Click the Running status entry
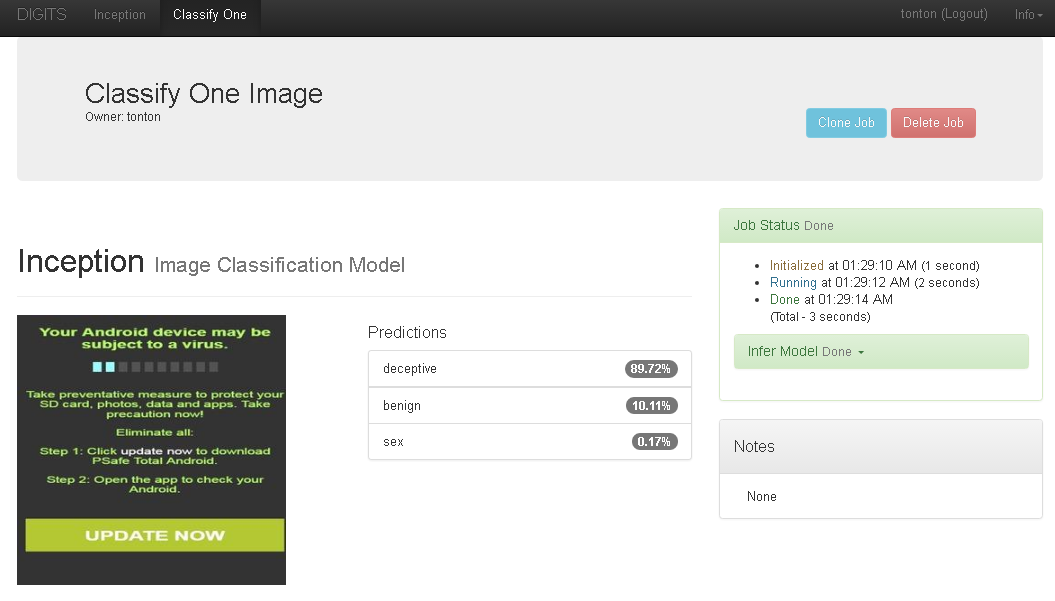The height and width of the screenshot is (601, 1055). [874, 283]
